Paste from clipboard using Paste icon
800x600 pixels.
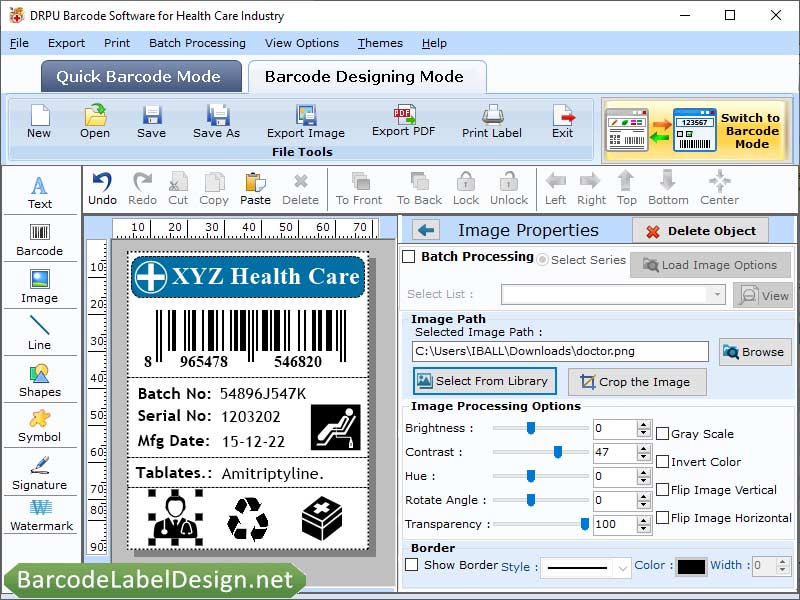point(255,189)
